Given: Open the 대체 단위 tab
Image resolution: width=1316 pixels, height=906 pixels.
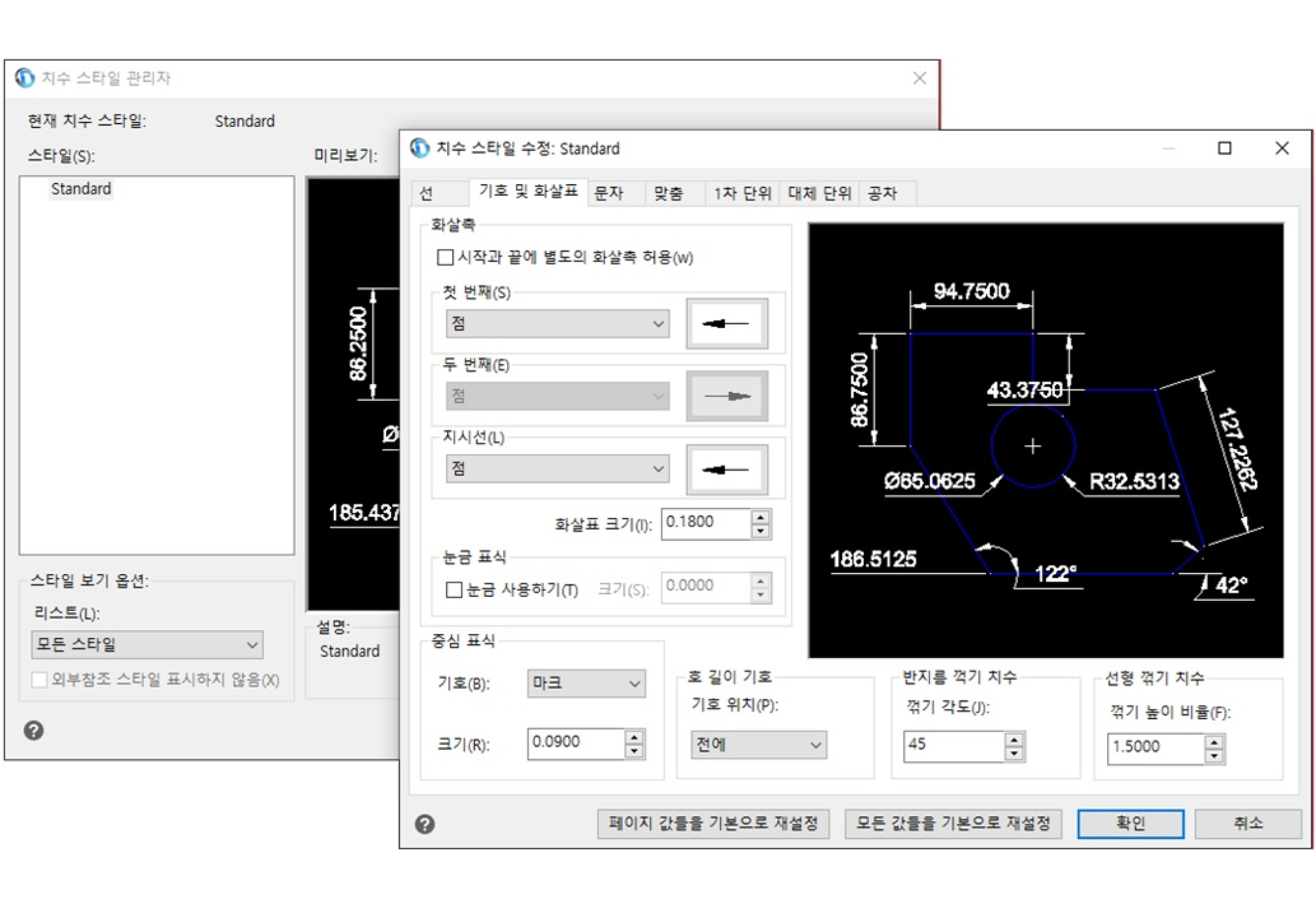Looking at the screenshot, I should [x=819, y=193].
